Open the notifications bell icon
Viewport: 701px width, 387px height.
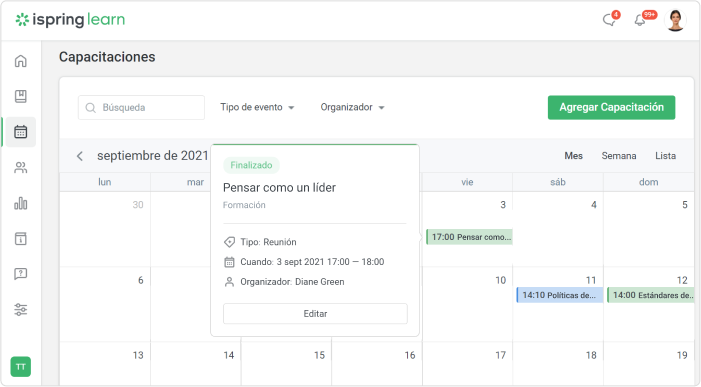[x=640, y=20]
